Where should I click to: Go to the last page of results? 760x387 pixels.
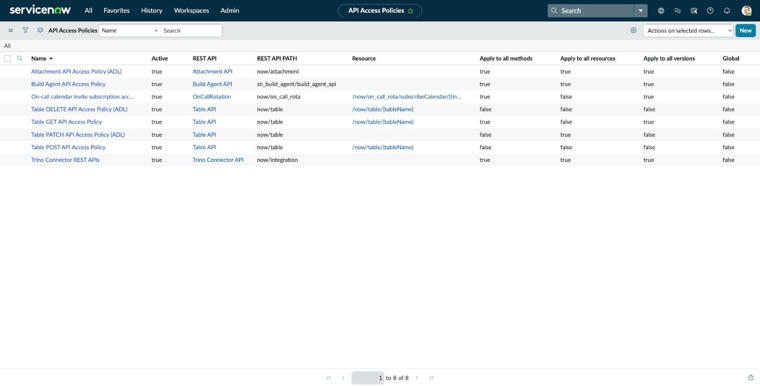click(431, 378)
